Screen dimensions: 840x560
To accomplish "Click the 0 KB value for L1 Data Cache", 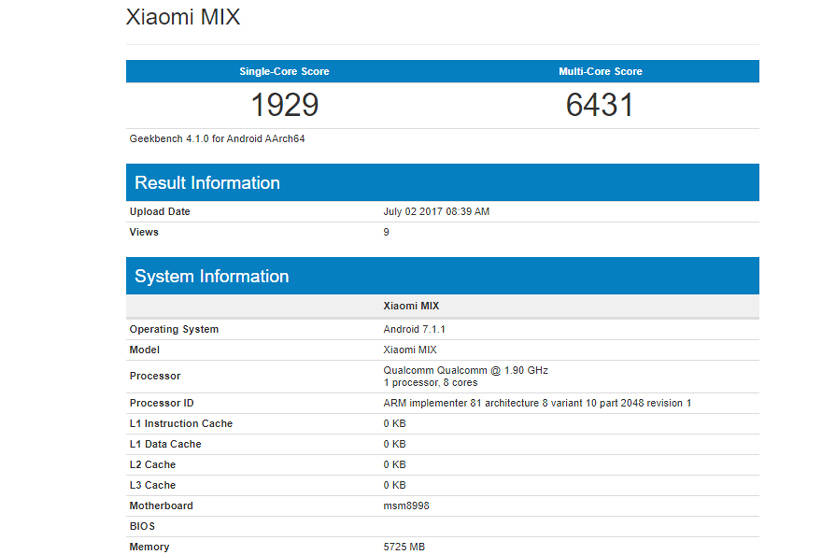I will click(395, 444).
